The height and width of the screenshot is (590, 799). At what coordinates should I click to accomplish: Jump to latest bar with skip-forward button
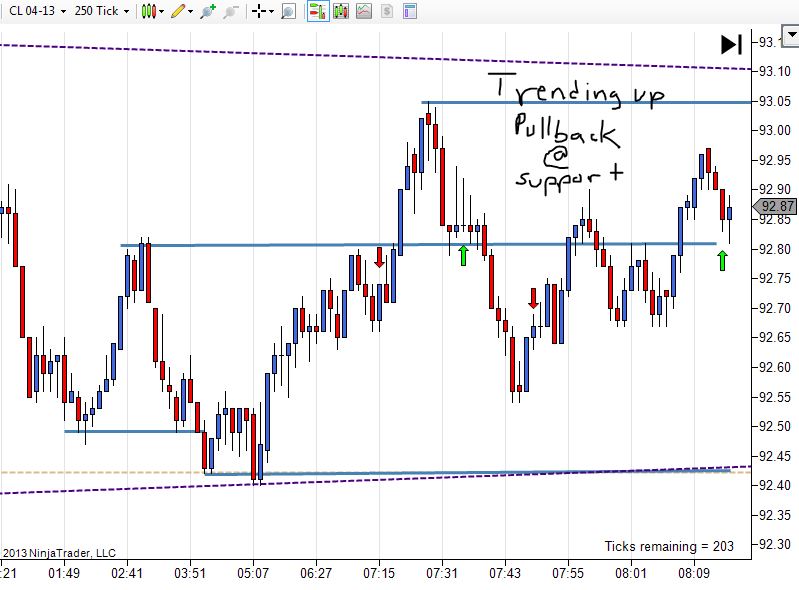731,44
